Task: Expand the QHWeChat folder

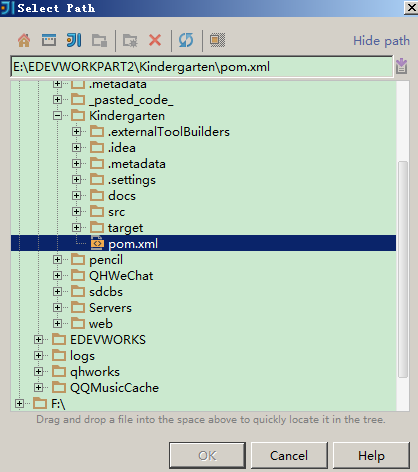Action: (57, 276)
